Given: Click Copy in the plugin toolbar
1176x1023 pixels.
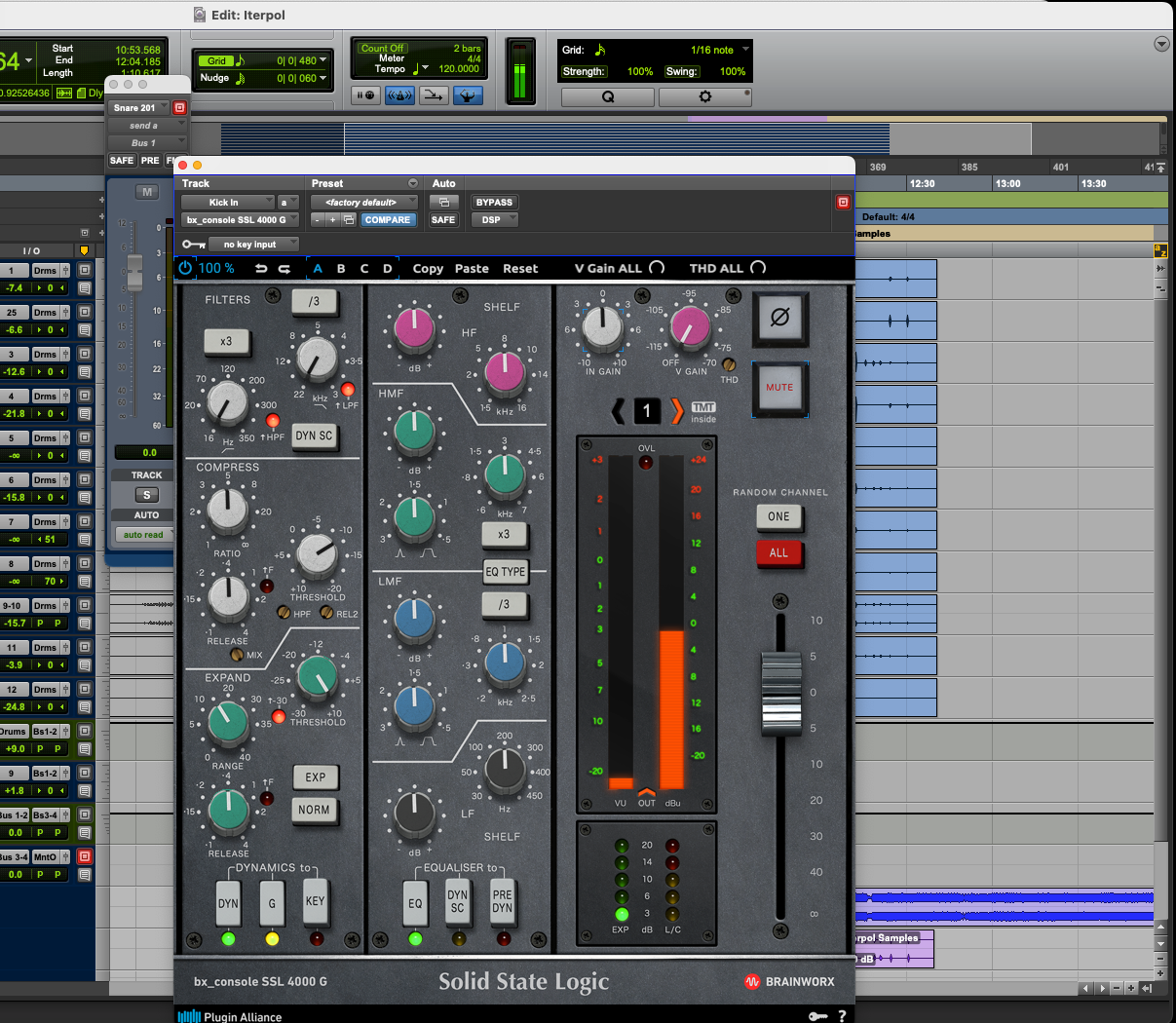Looking at the screenshot, I should click(x=428, y=269).
